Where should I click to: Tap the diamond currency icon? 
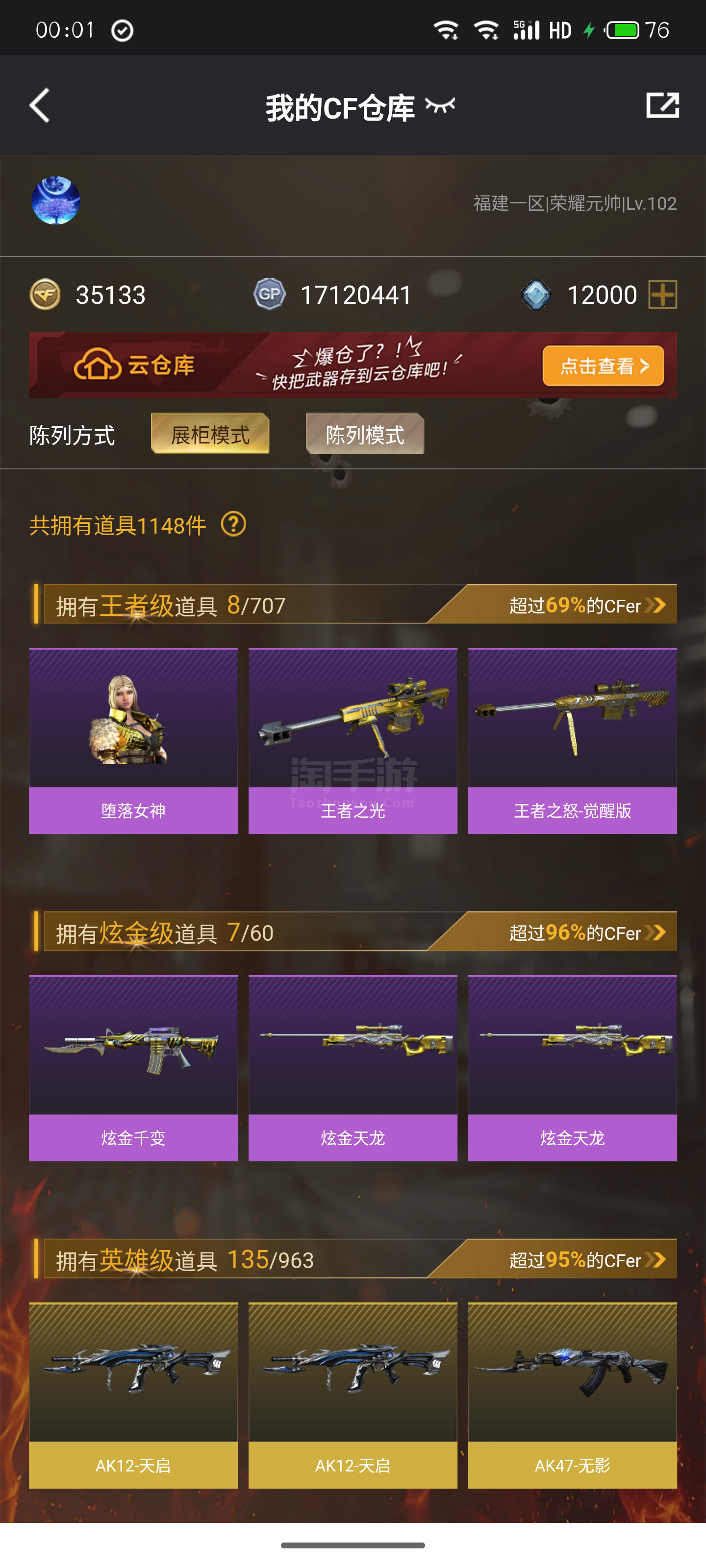click(x=536, y=294)
